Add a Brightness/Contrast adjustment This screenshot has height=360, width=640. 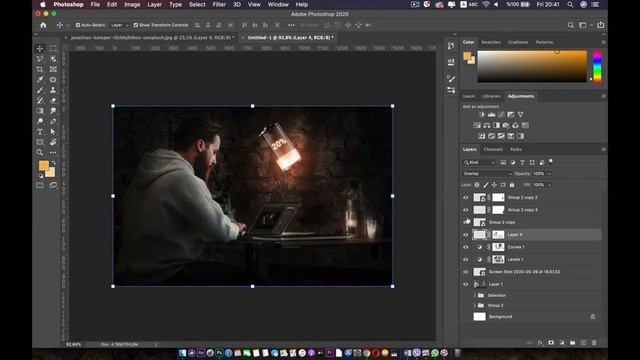[482, 115]
